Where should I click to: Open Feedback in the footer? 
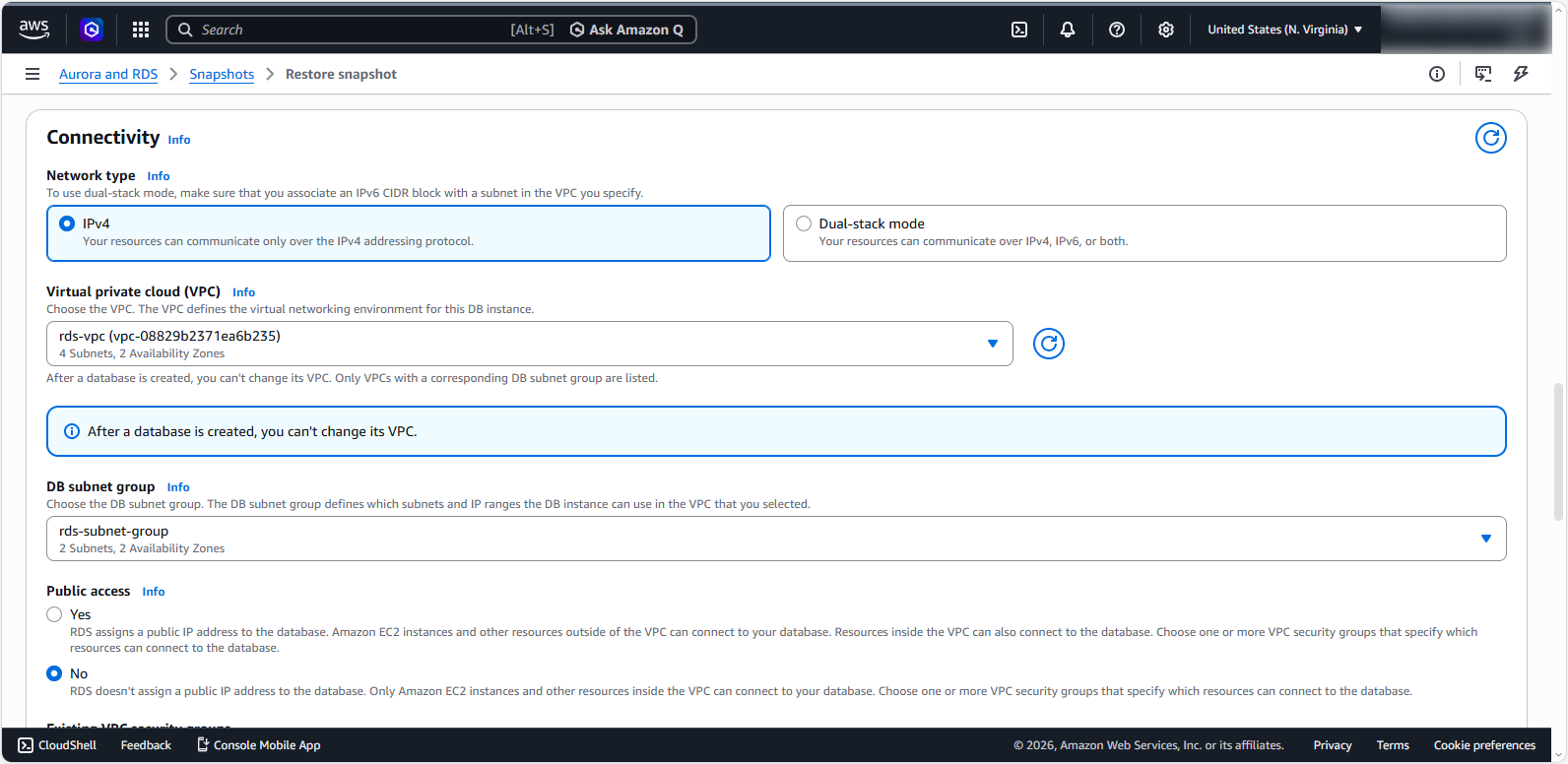pyautogui.click(x=146, y=745)
